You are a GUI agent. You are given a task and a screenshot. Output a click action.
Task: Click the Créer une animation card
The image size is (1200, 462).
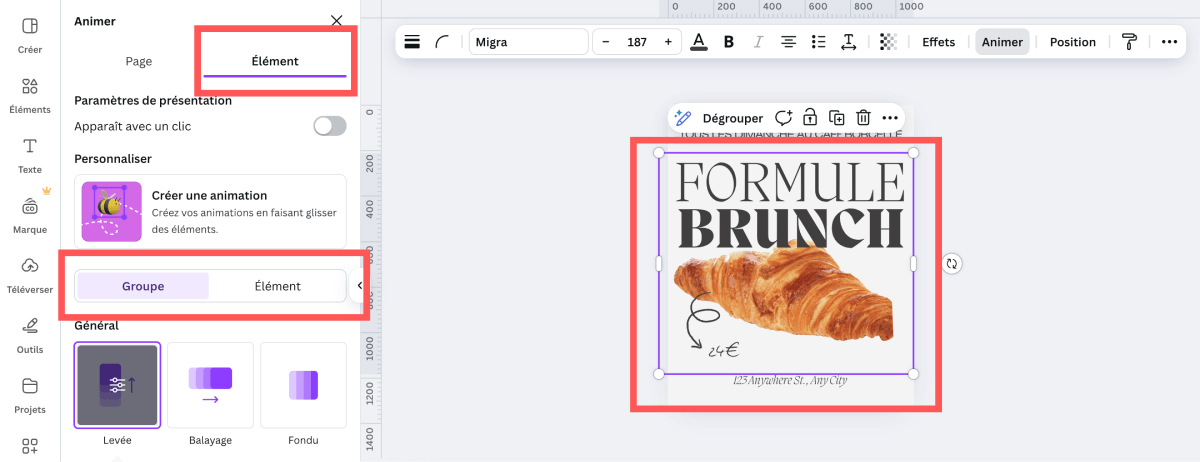(x=211, y=212)
